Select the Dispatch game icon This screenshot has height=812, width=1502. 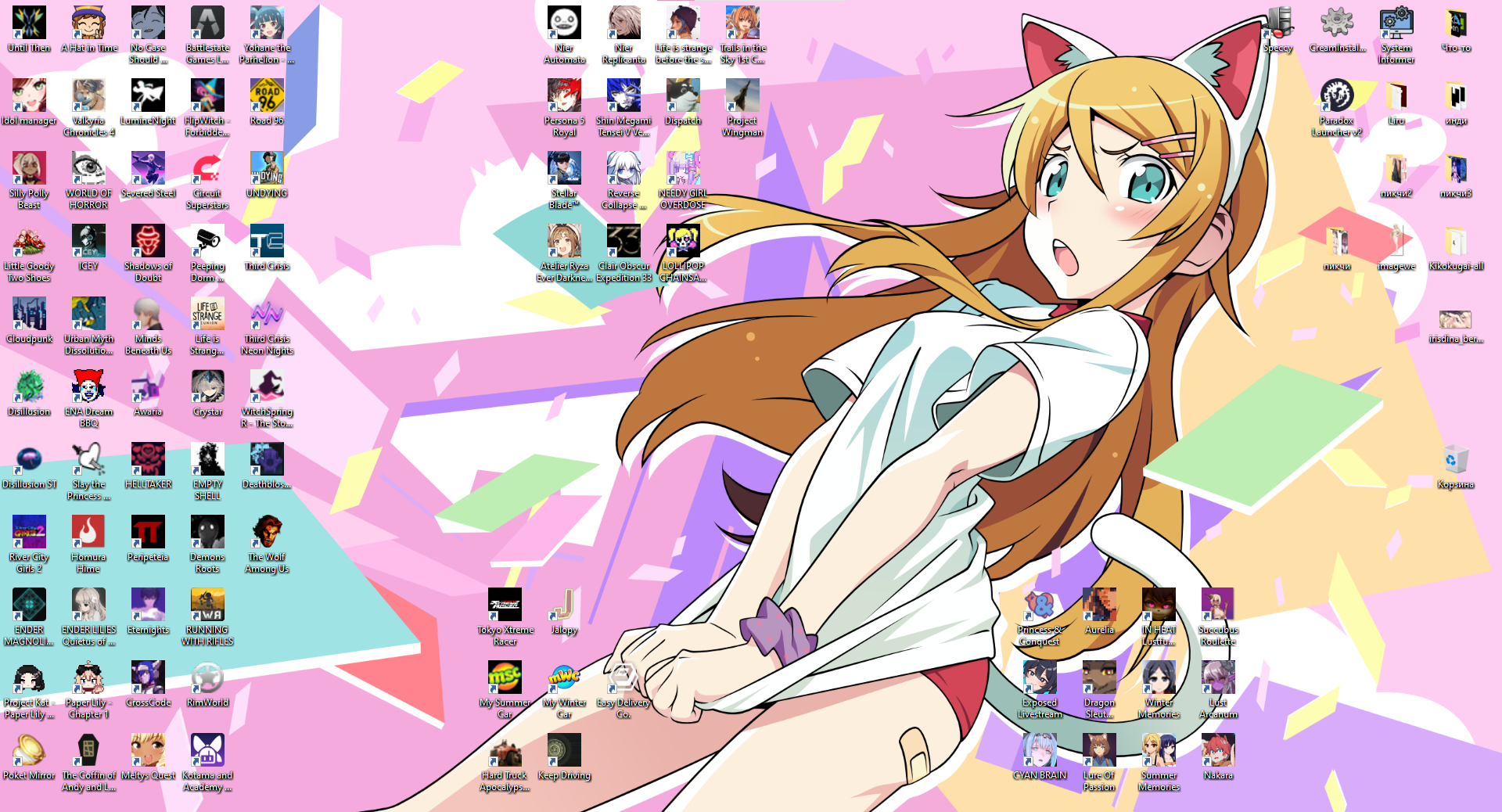[683, 102]
